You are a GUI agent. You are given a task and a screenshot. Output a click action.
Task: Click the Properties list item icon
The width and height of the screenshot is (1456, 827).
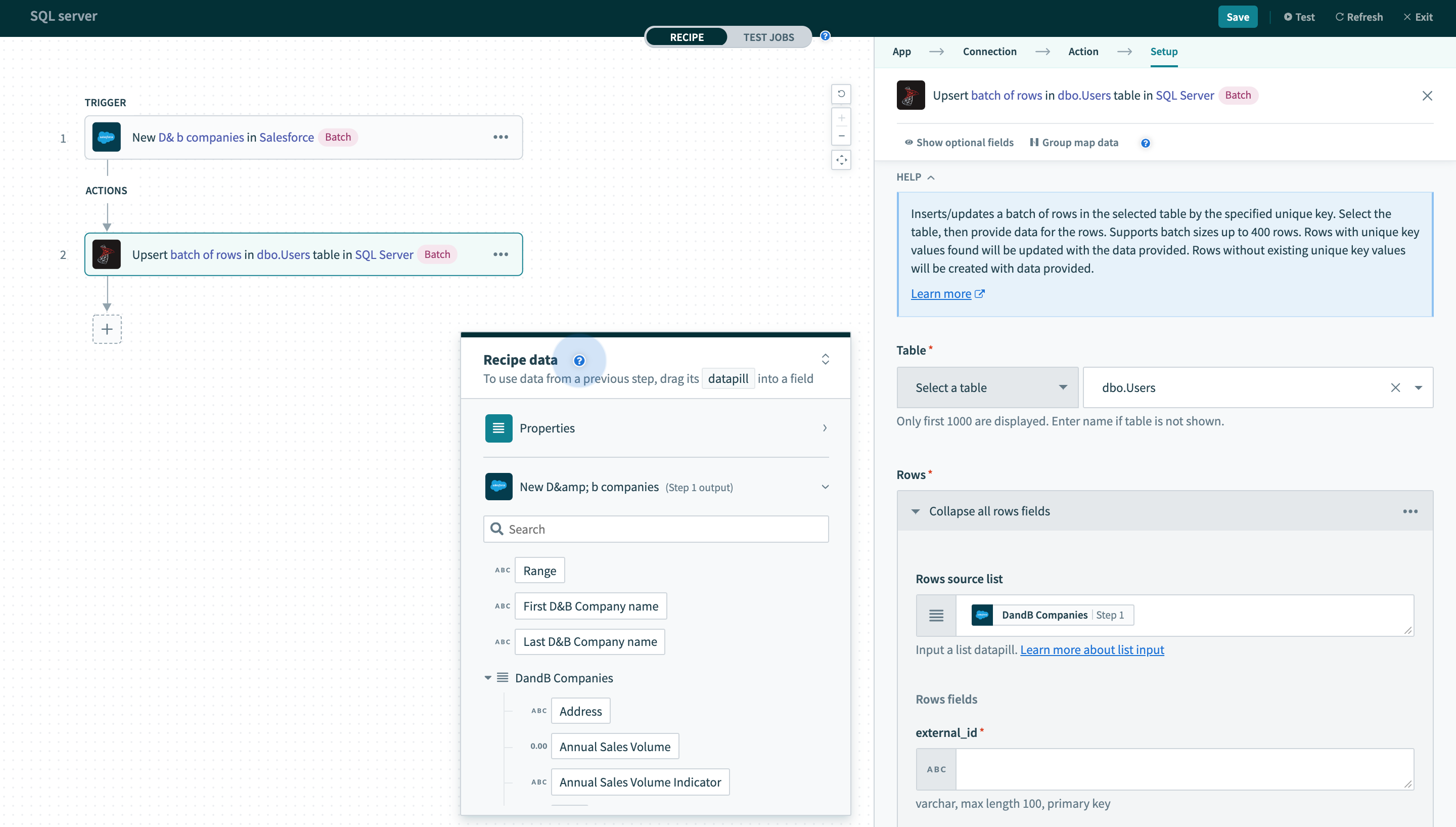[498, 428]
